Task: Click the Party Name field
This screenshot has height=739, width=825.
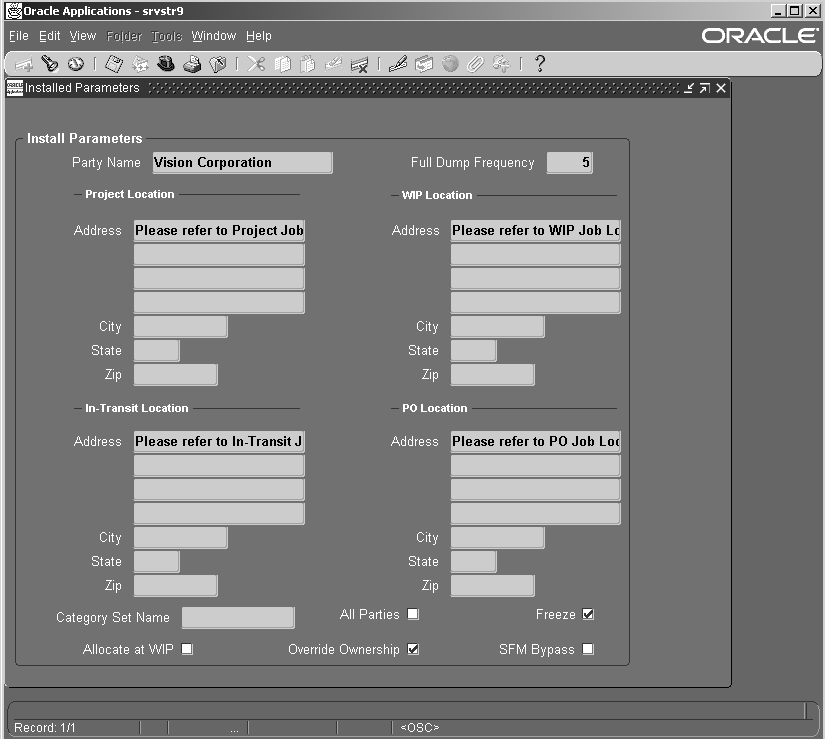Action: (243, 163)
